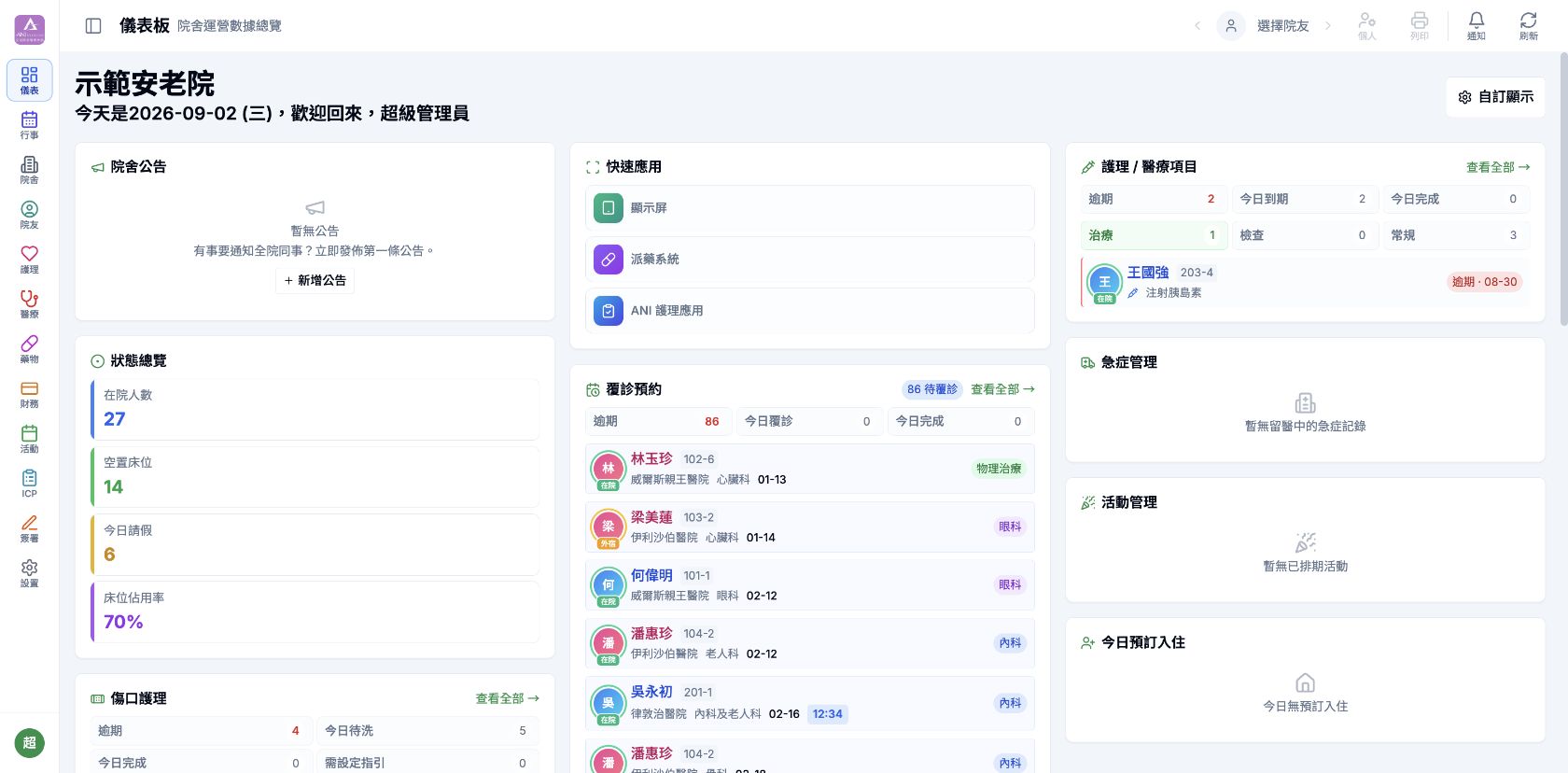Open 行事 calendar in sidebar
This screenshot has width=1568, height=773.
[30, 125]
